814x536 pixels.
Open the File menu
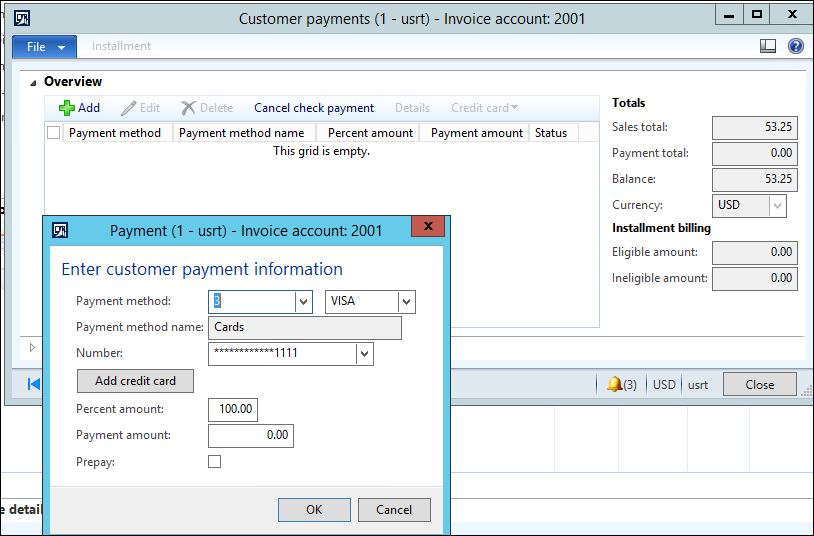click(45, 47)
